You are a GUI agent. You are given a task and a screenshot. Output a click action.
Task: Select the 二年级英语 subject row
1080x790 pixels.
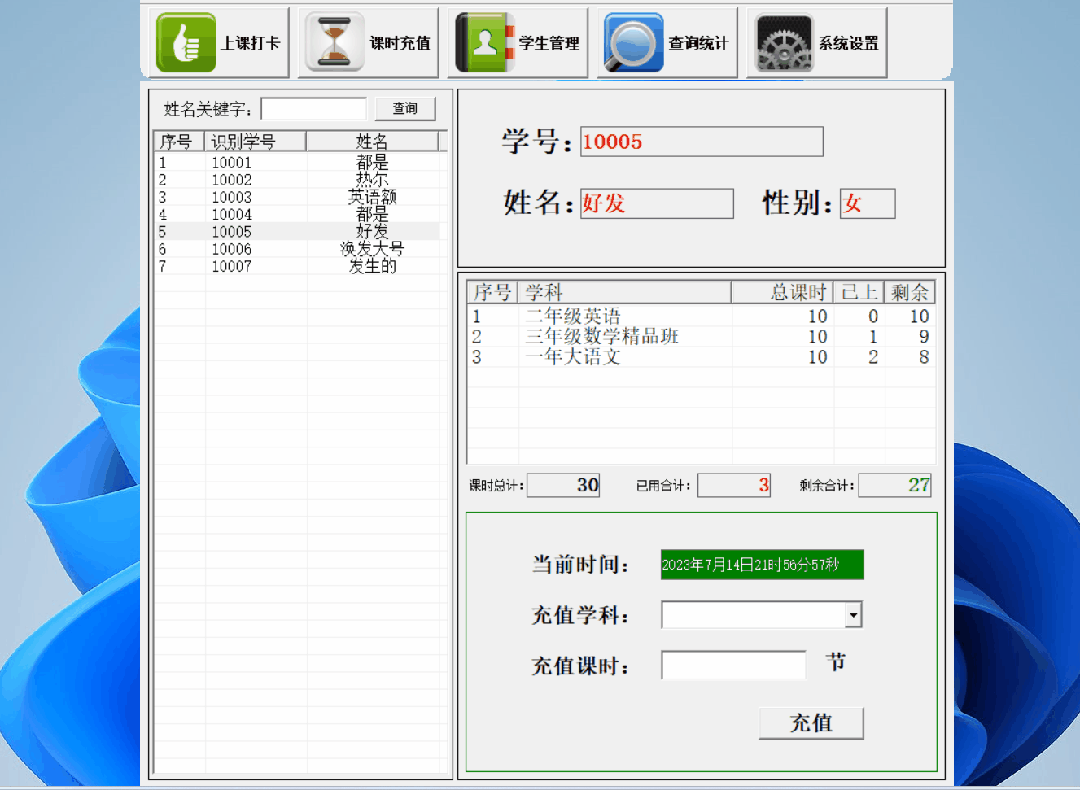(x=701, y=316)
